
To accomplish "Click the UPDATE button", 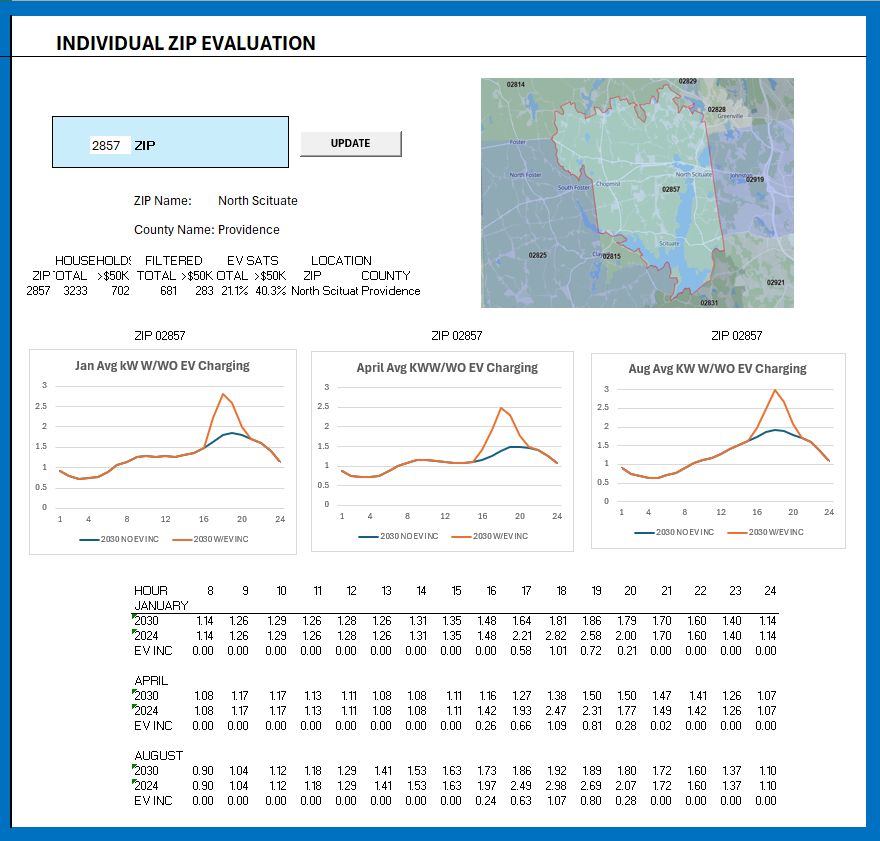I will click(x=351, y=144).
